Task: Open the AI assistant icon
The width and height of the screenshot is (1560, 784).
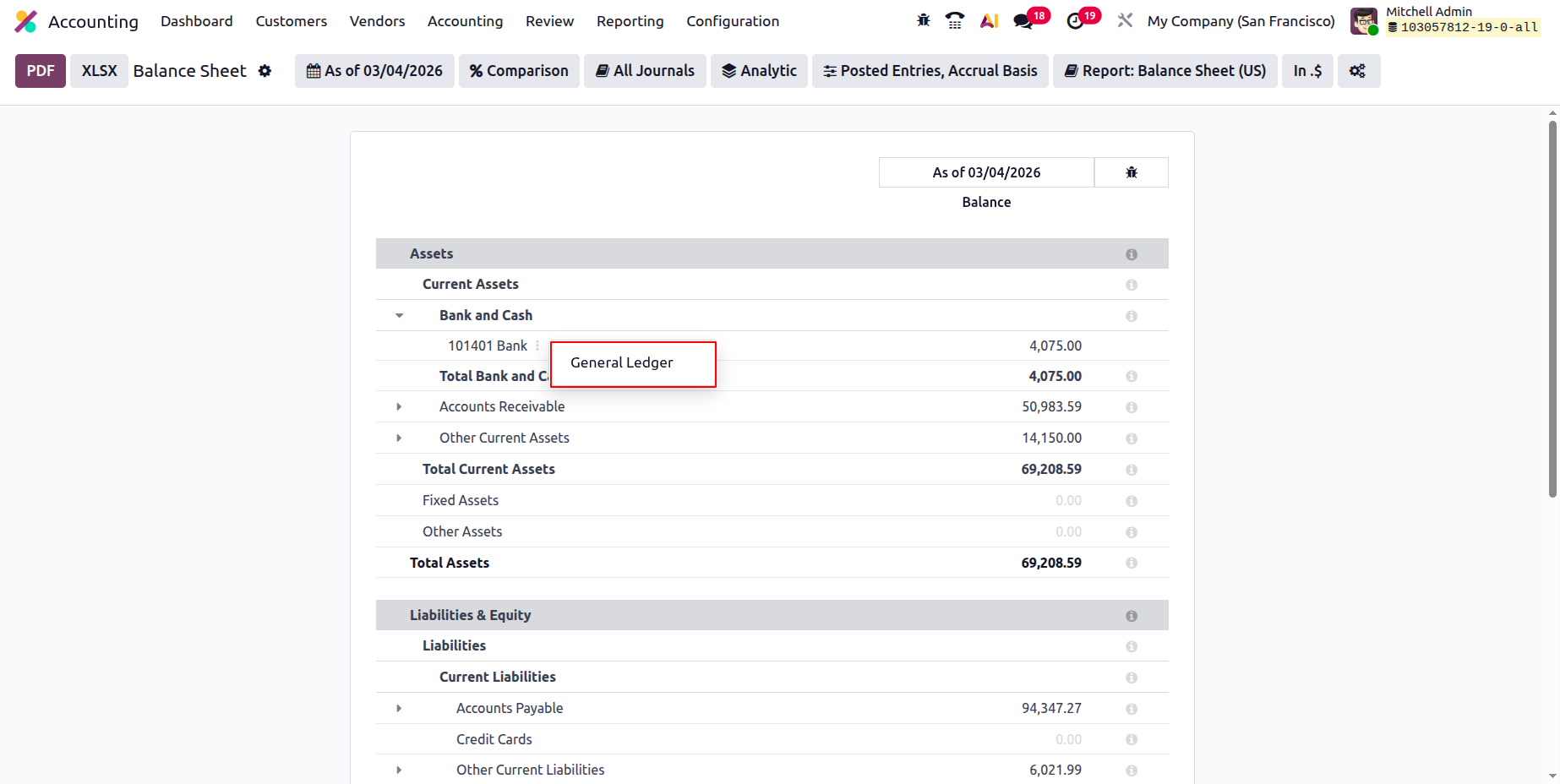Action: pos(989,20)
